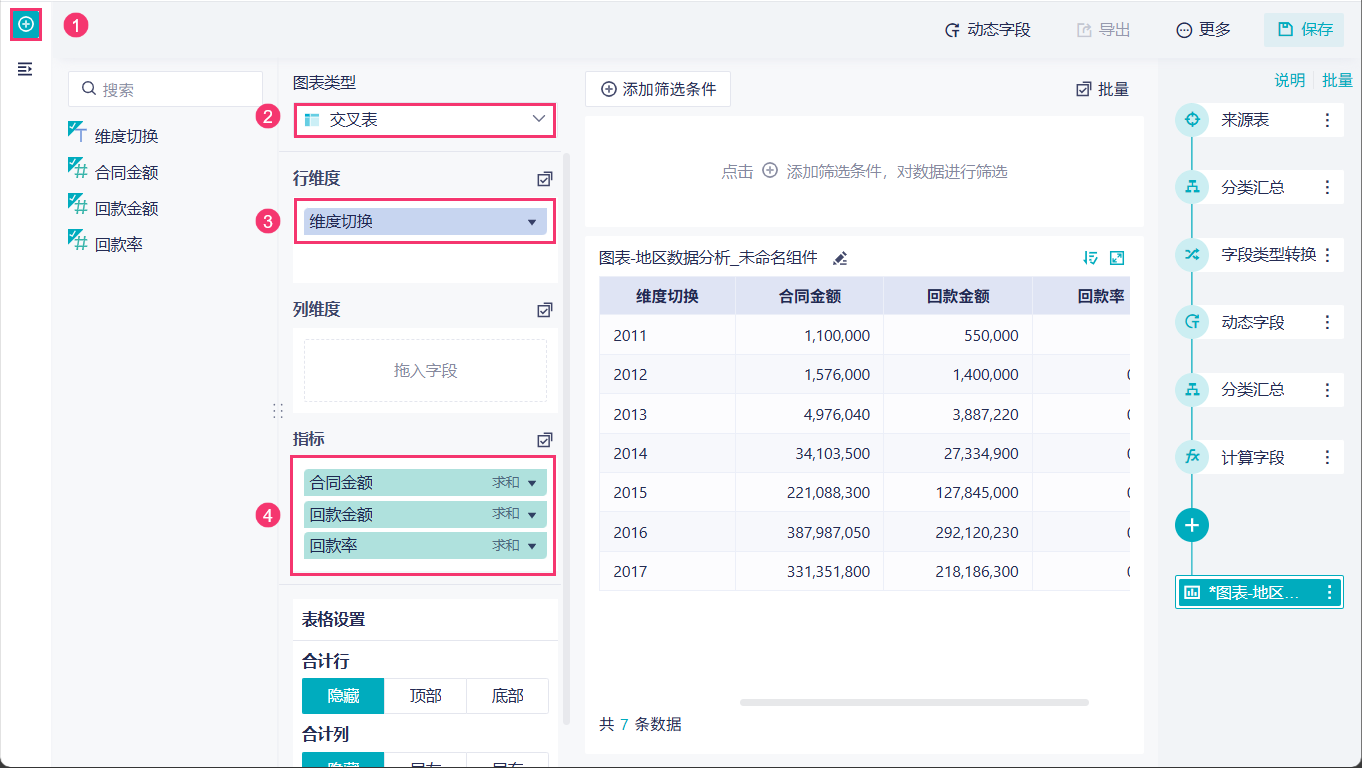Click 添加筛选条件 button
1362x768 pixels.
[x=658, y=89]
